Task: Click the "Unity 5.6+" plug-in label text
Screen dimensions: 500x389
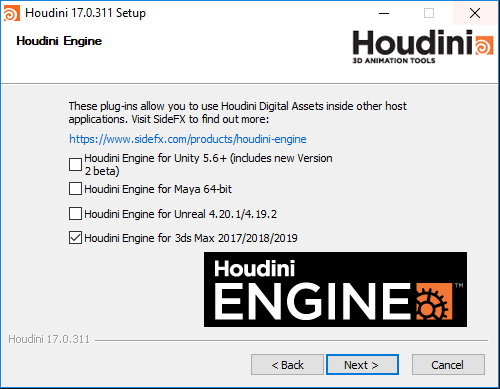Action: (x=201, y=158)
